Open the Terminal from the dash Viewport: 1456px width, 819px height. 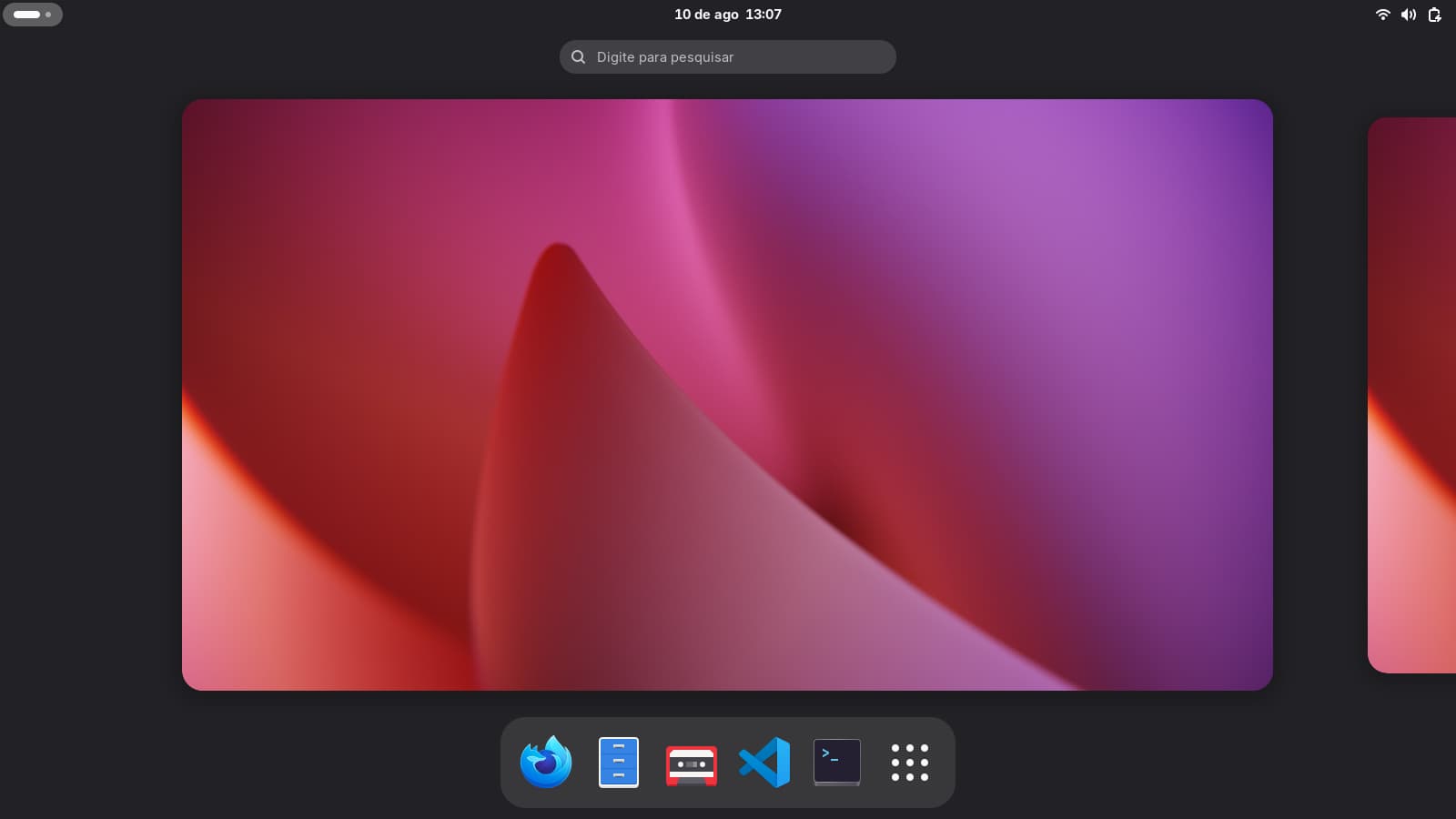(837, 763)
